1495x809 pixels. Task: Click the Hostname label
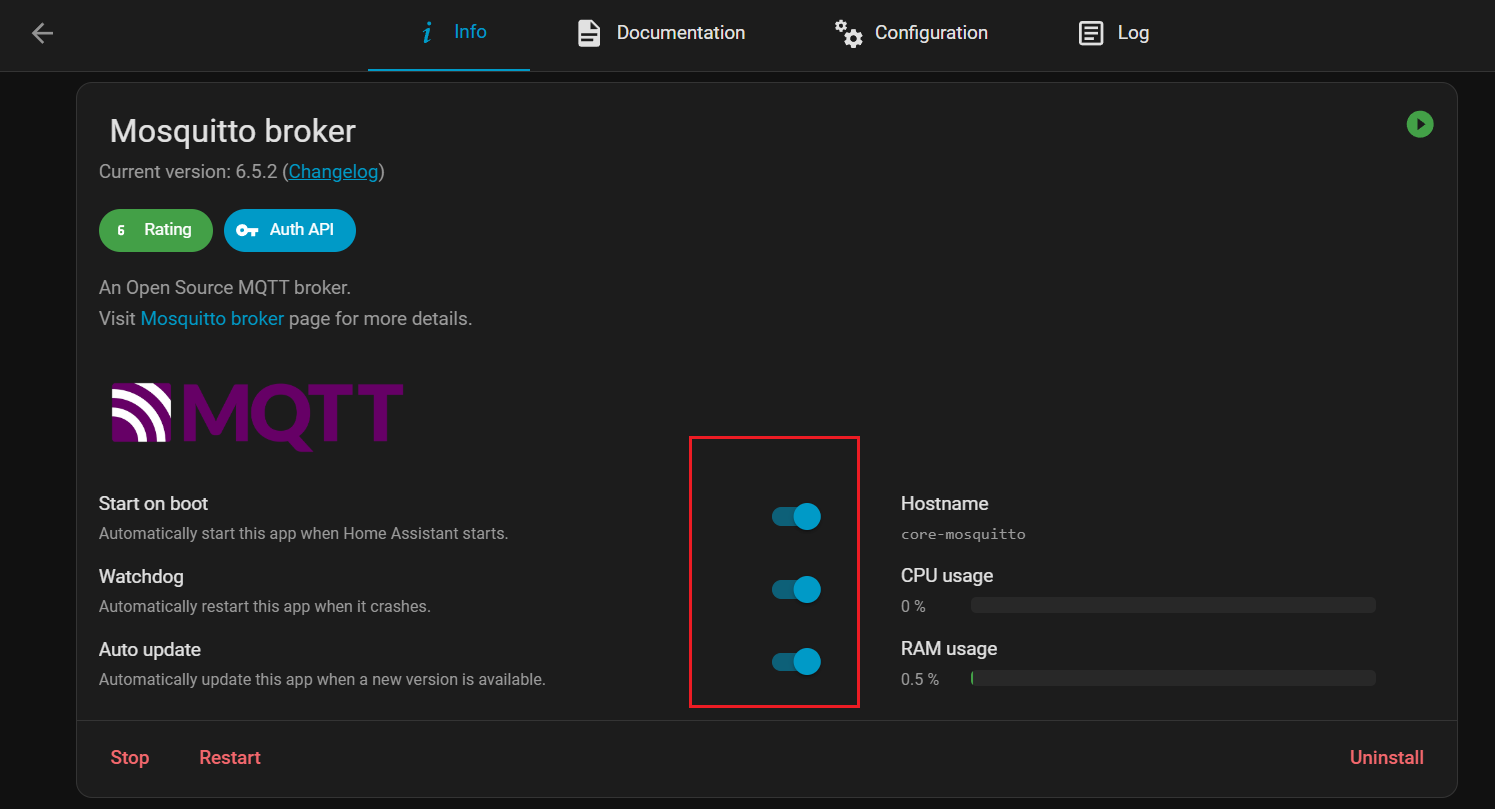945,504
